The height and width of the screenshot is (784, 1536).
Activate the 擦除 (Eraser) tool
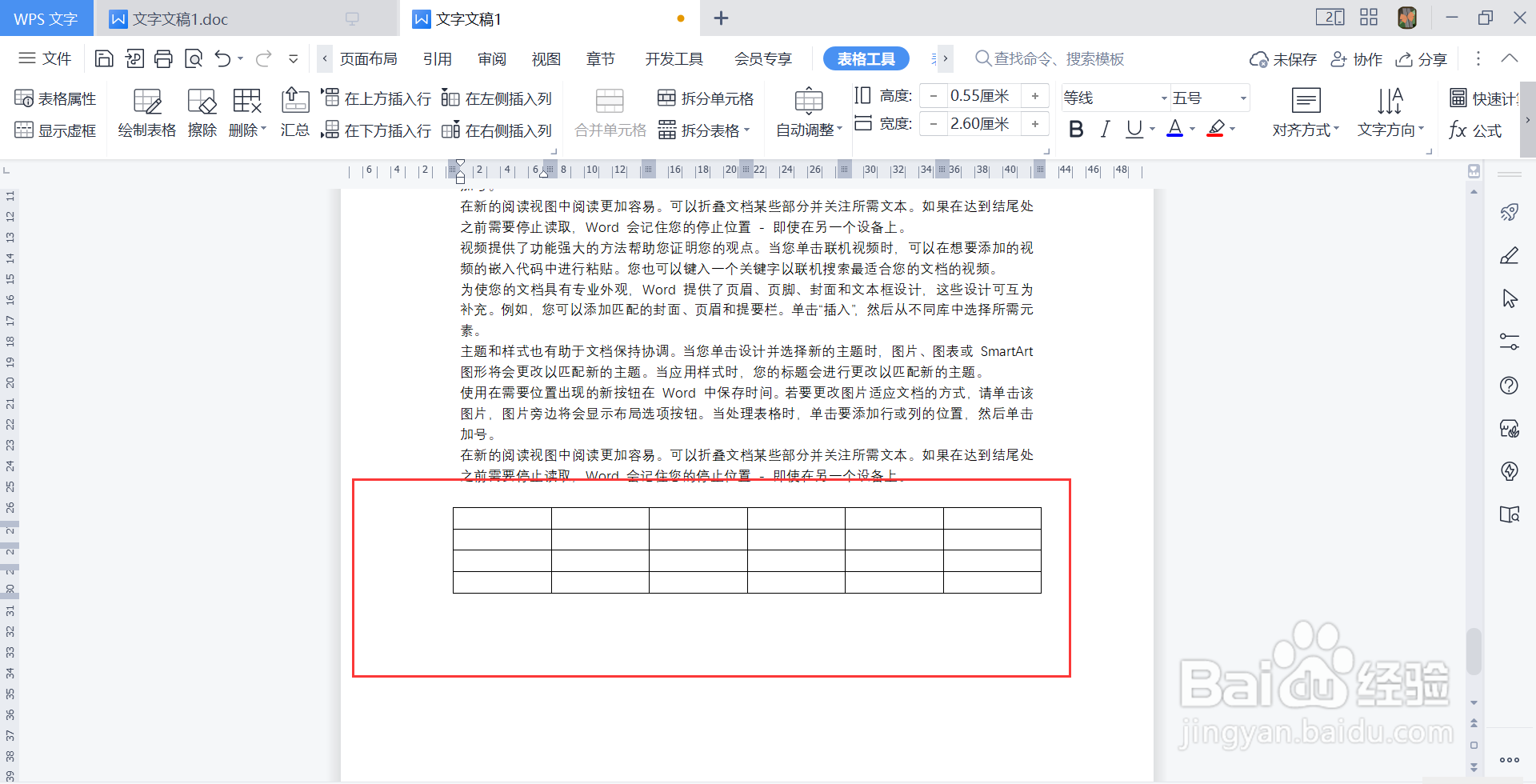(x=201, y=112)
